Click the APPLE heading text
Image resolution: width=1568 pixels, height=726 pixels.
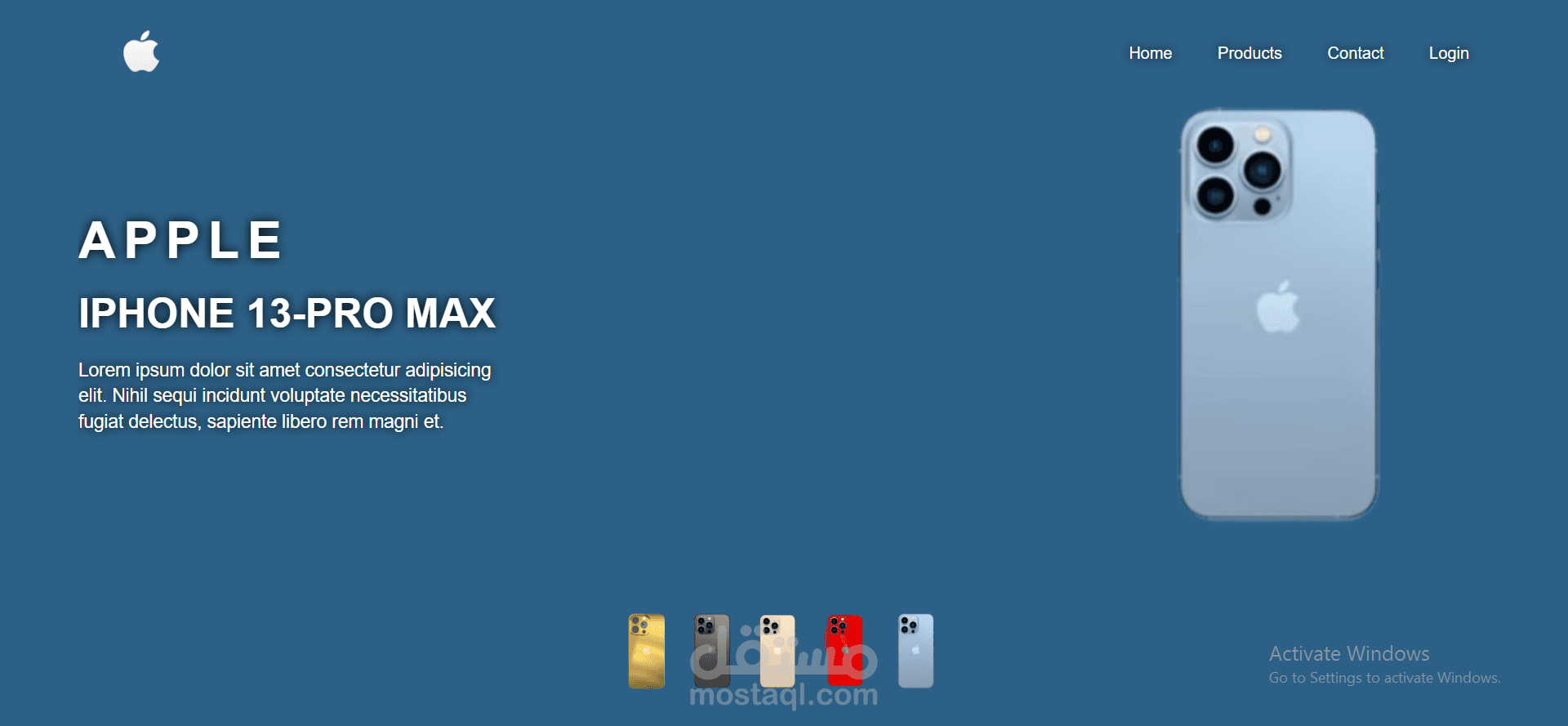click(180, 240)
